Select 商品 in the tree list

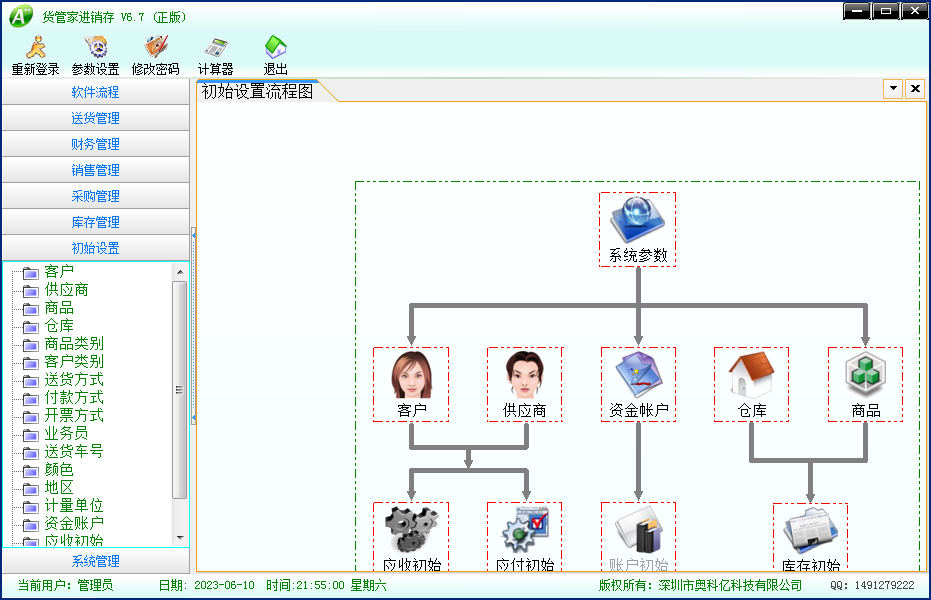tap(59, 307)
